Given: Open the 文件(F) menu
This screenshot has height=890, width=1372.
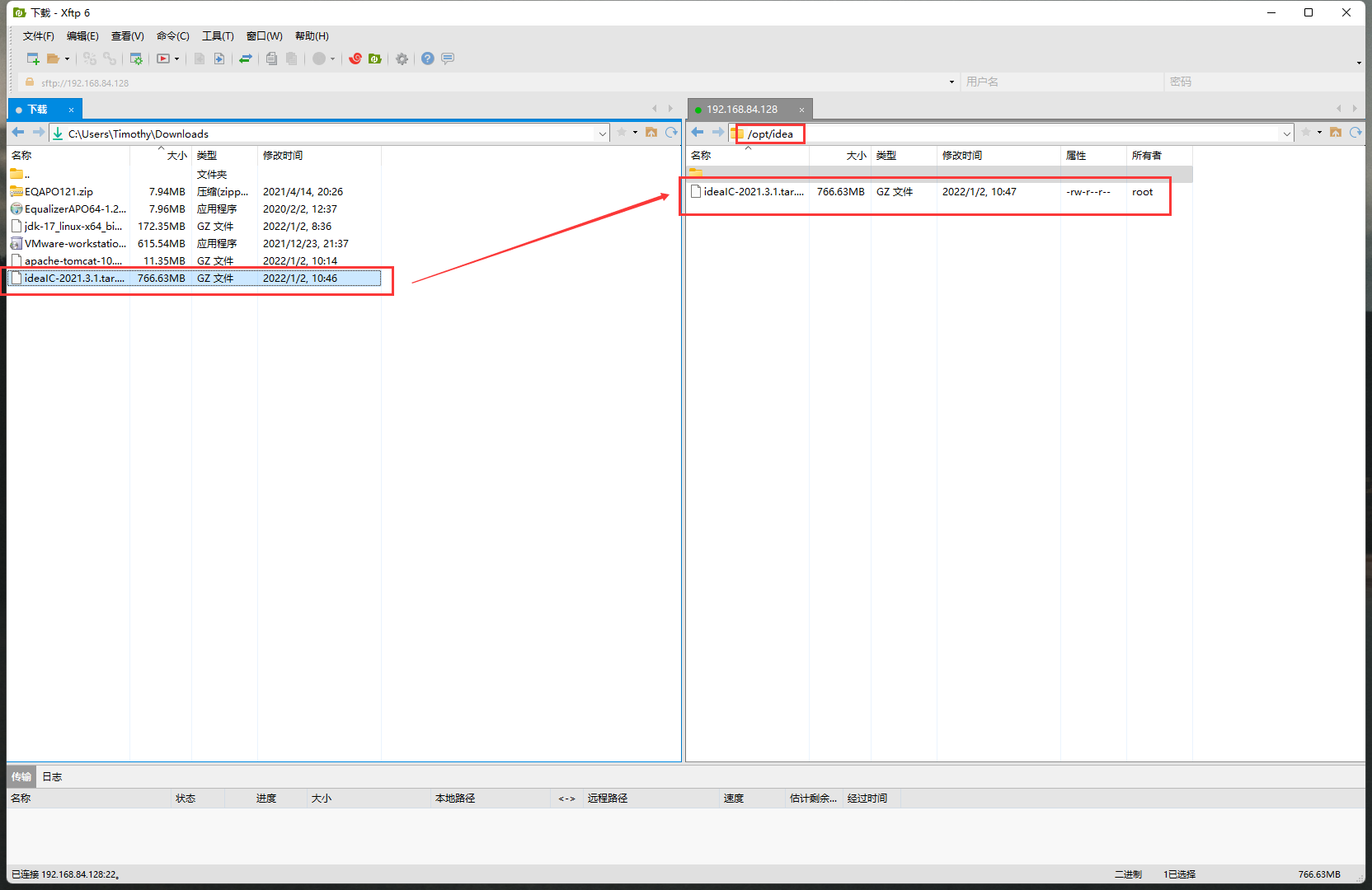Looking at the screenshot, I should 38,35.
